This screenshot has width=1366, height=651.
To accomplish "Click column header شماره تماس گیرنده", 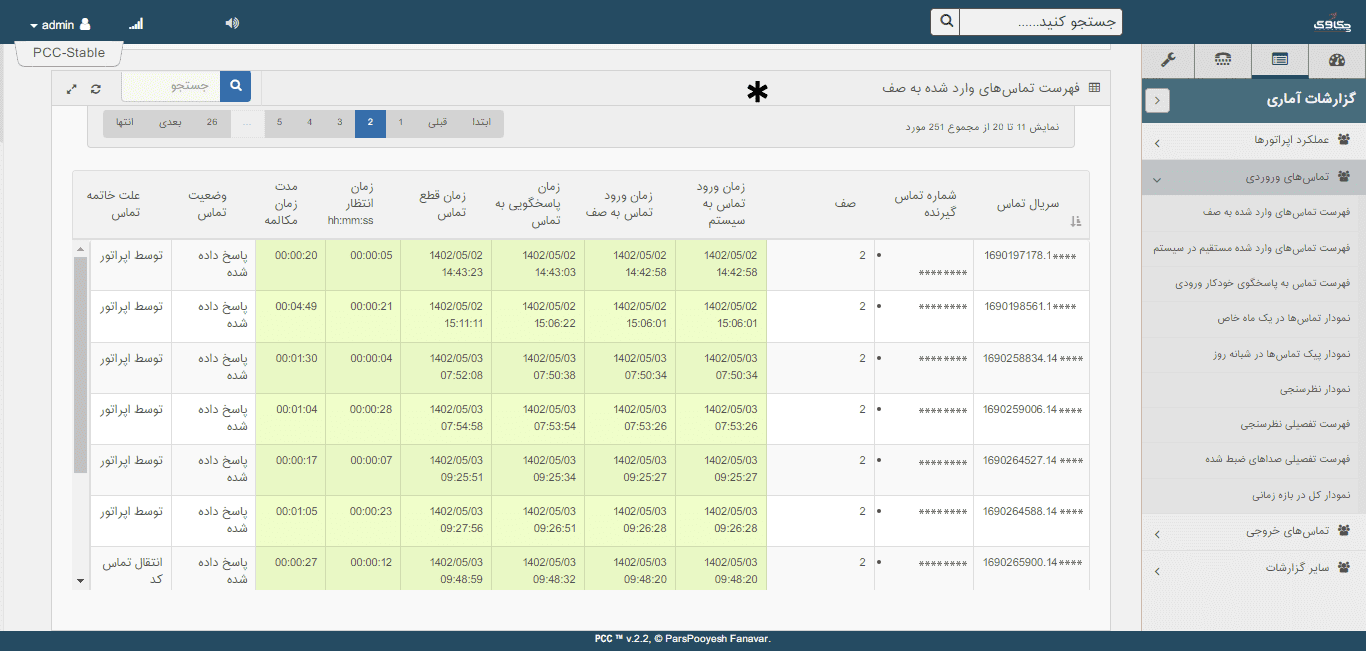I will click(x=926, y=204).
